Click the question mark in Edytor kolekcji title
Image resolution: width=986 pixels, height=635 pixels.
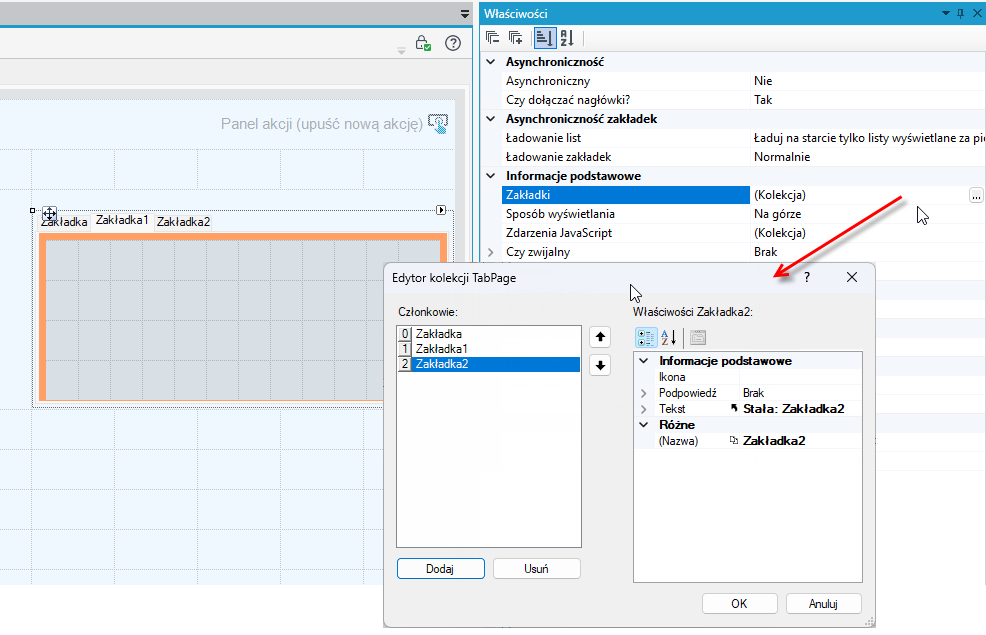[x=807, y=277]
